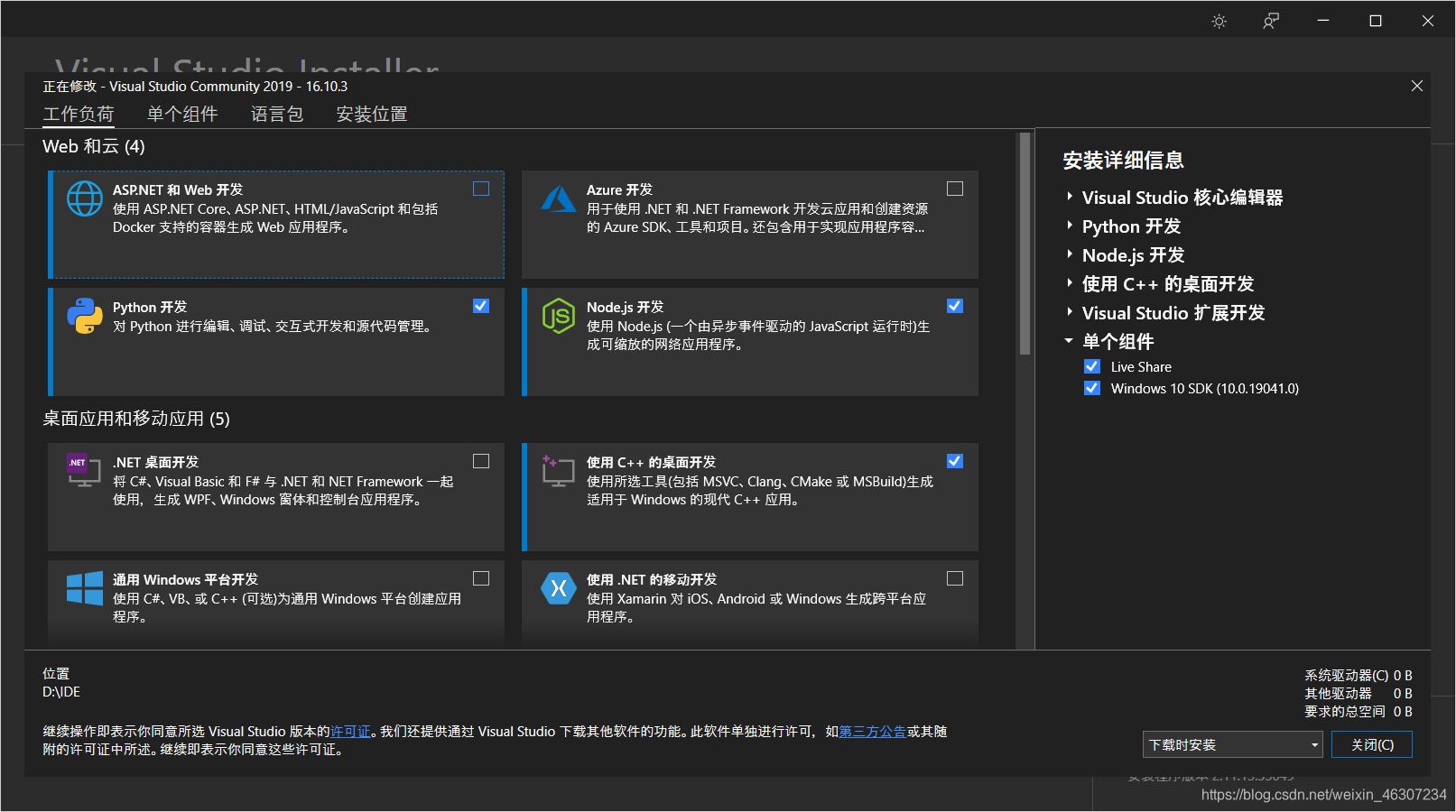Screen dimensions: 1456x812
Task: Collapse the 单个组件 section
Action: (x=1069, y=341)
